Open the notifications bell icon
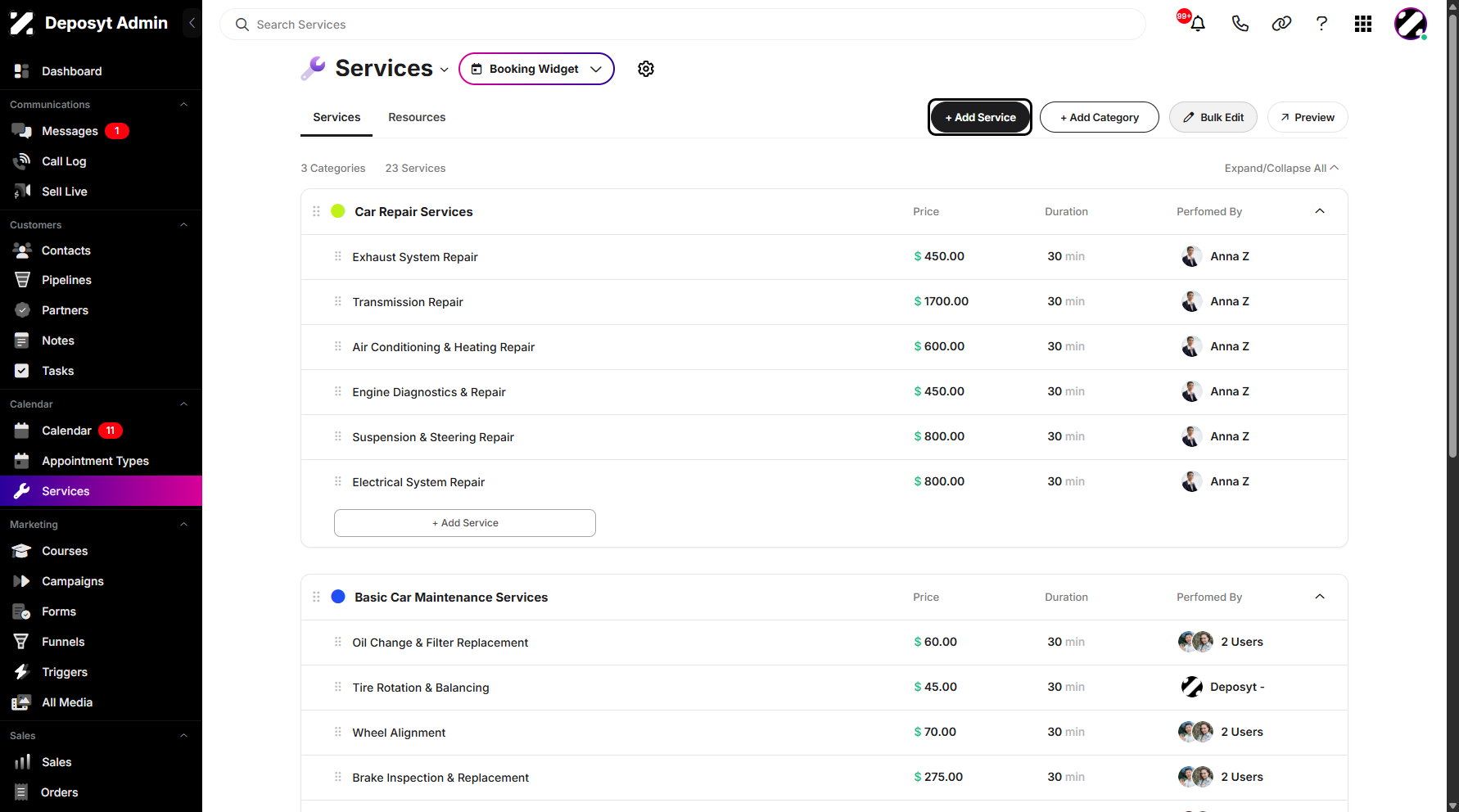The height and width of the screenshot is (812, 1459). point(1197,24)
